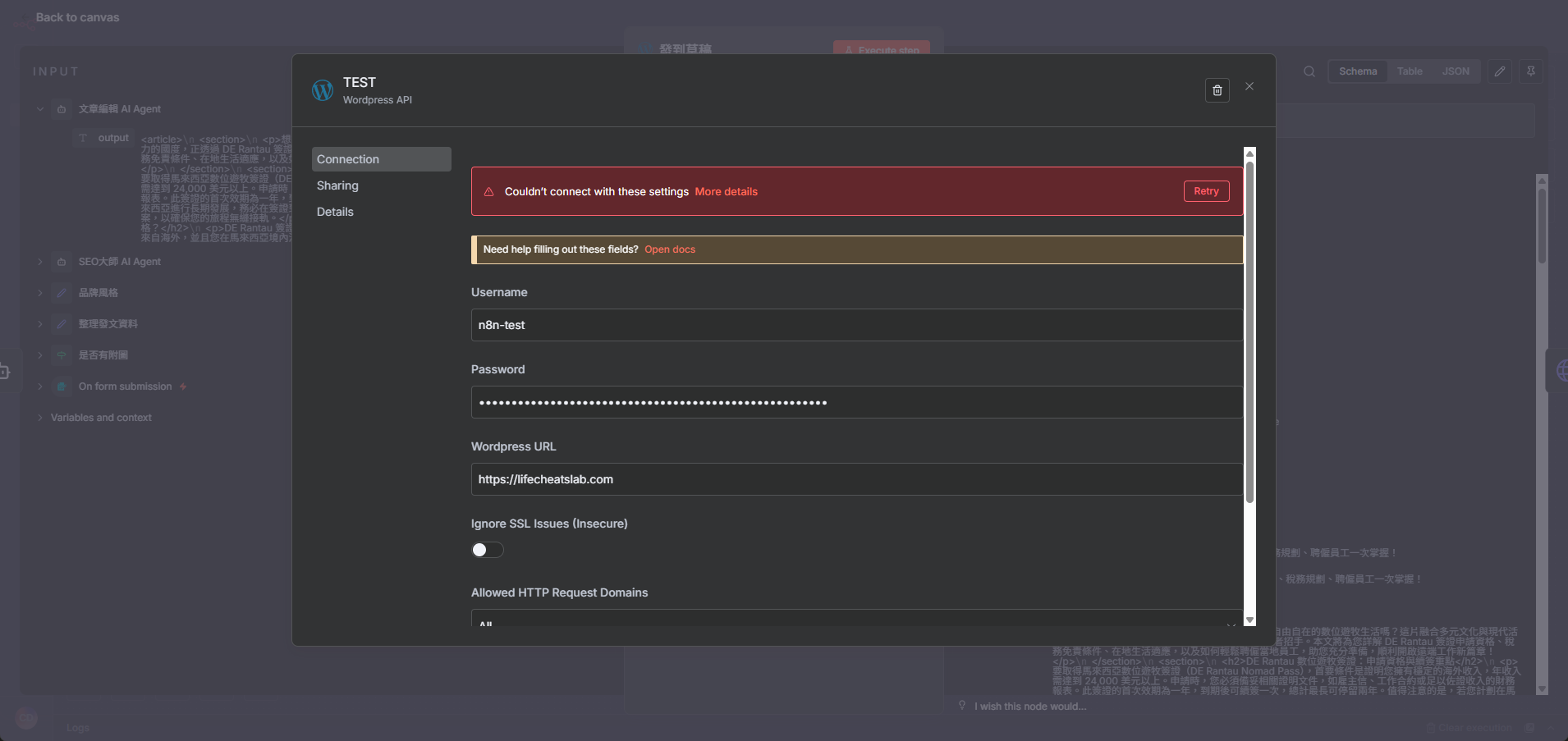Open the Details tab
The width and height of the screenshot is (1568, 741).
click(x=335, y=212)
